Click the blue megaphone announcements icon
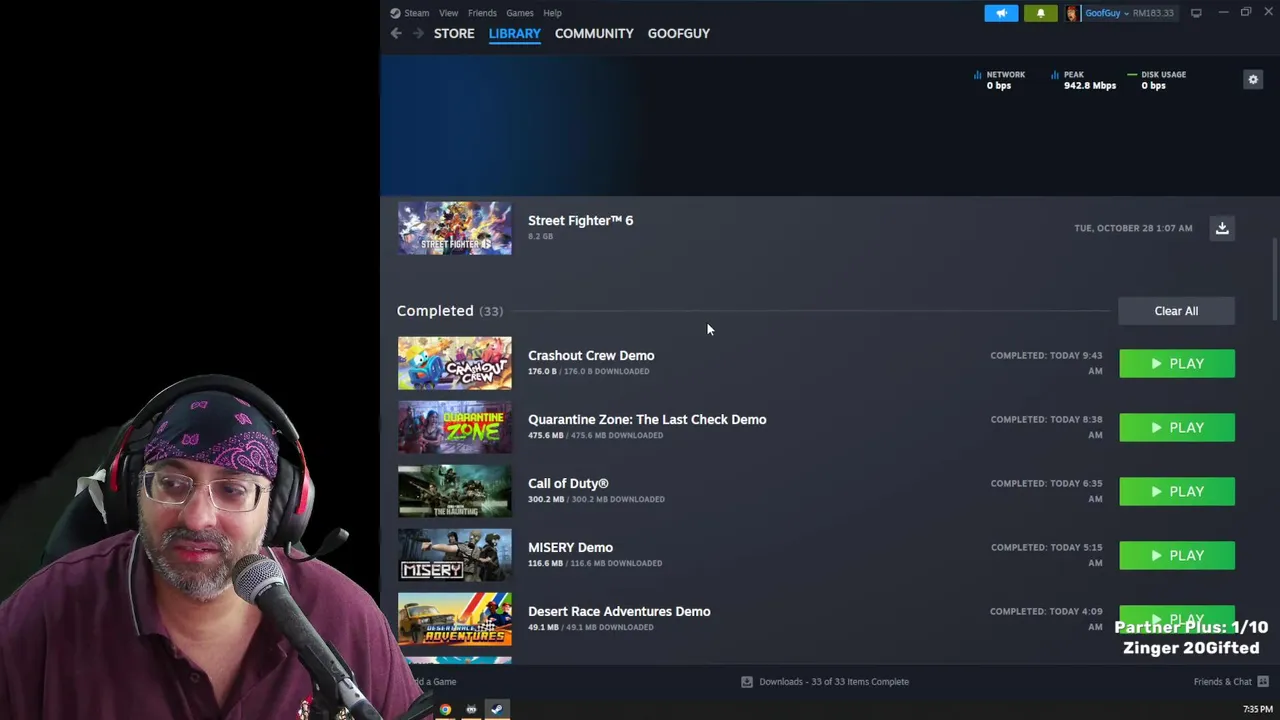 coord(1001,13)
